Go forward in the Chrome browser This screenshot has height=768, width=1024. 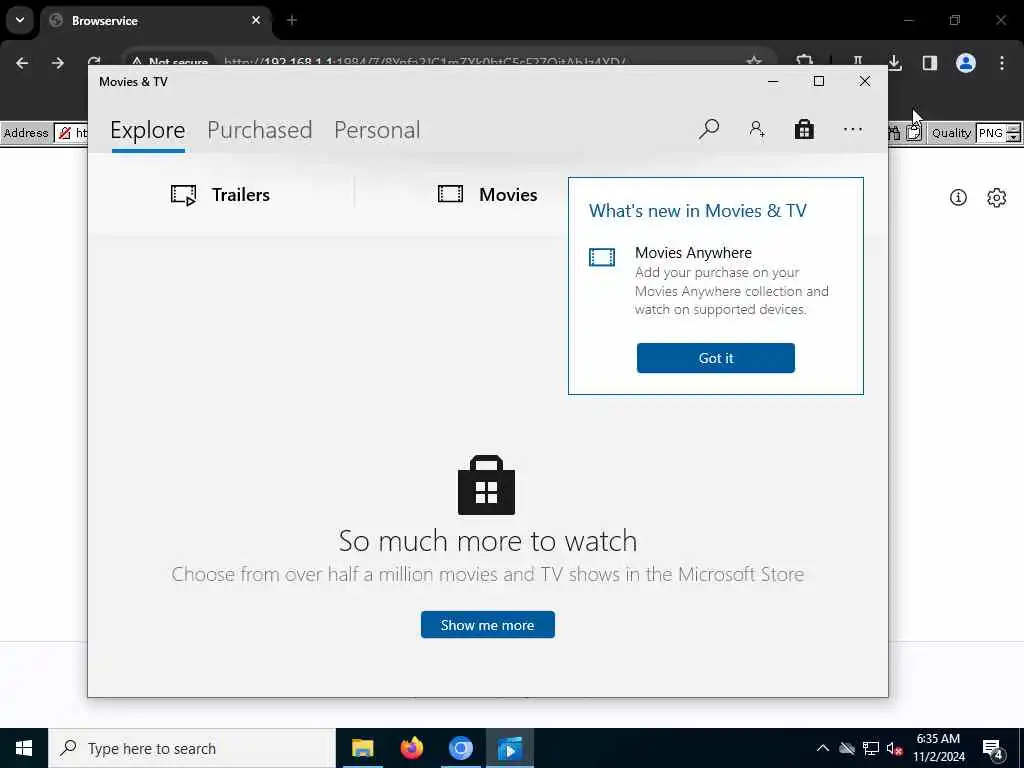coord(57,63)
